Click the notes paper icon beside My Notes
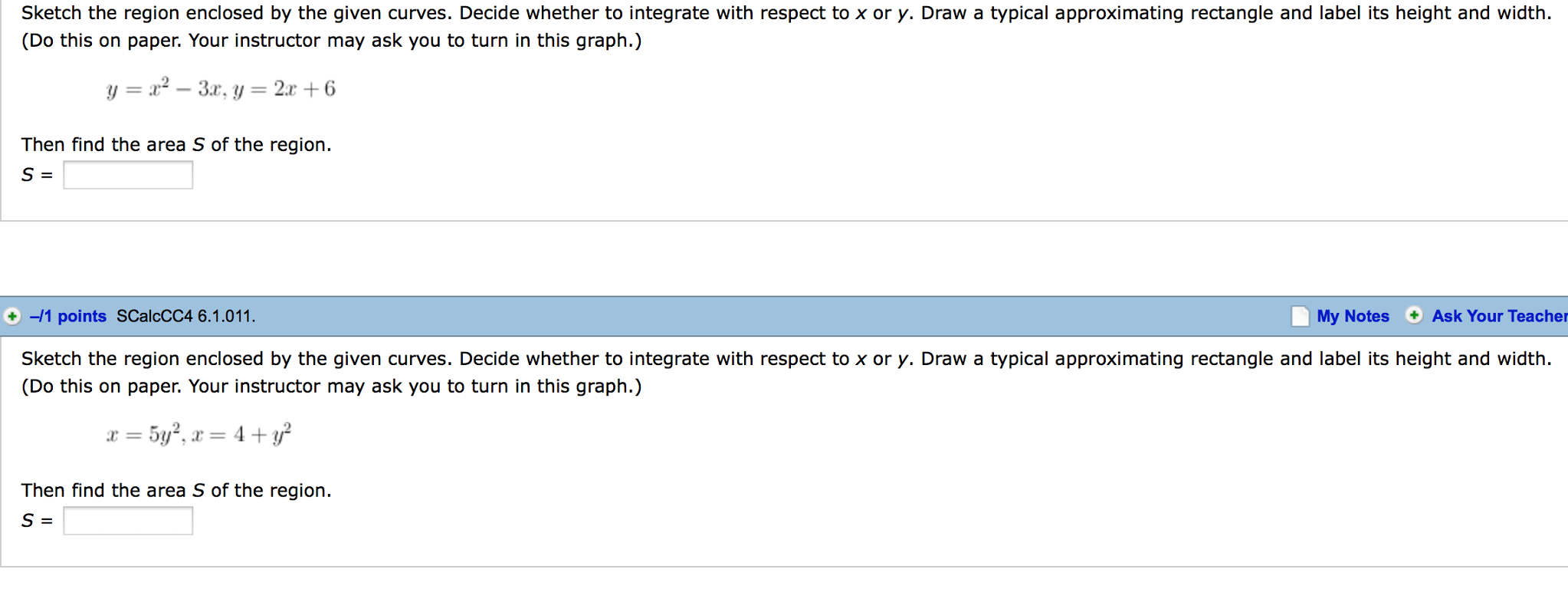Screen dimensions: 1568x612 click(1299, 316)
